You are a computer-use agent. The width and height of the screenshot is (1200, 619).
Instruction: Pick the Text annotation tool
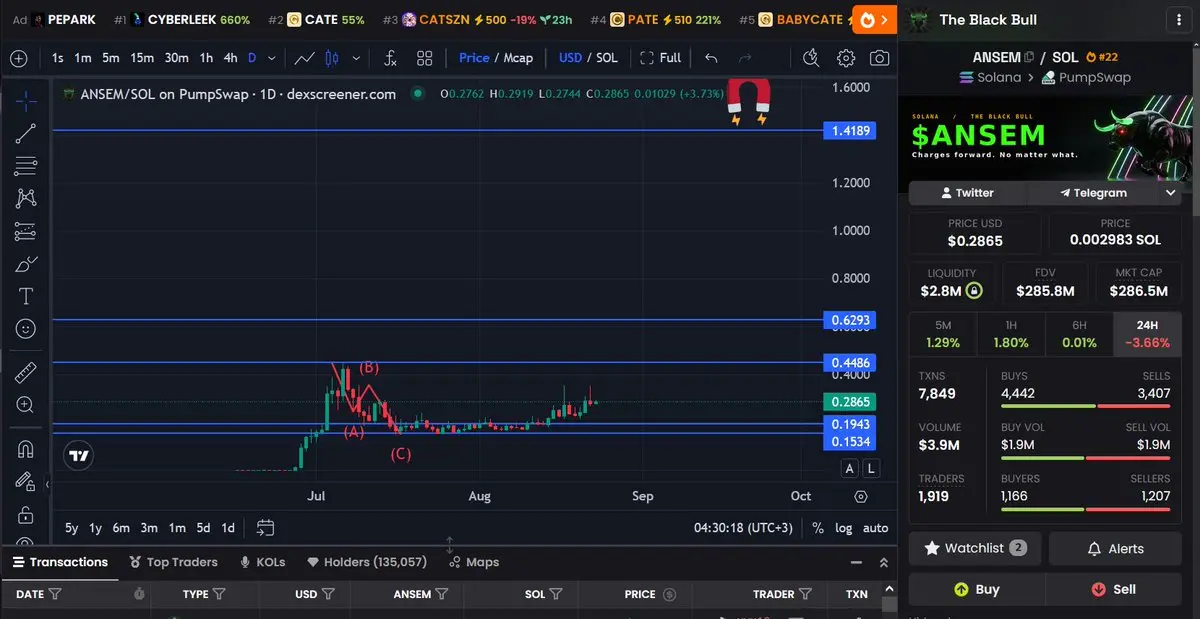(26, 297)
